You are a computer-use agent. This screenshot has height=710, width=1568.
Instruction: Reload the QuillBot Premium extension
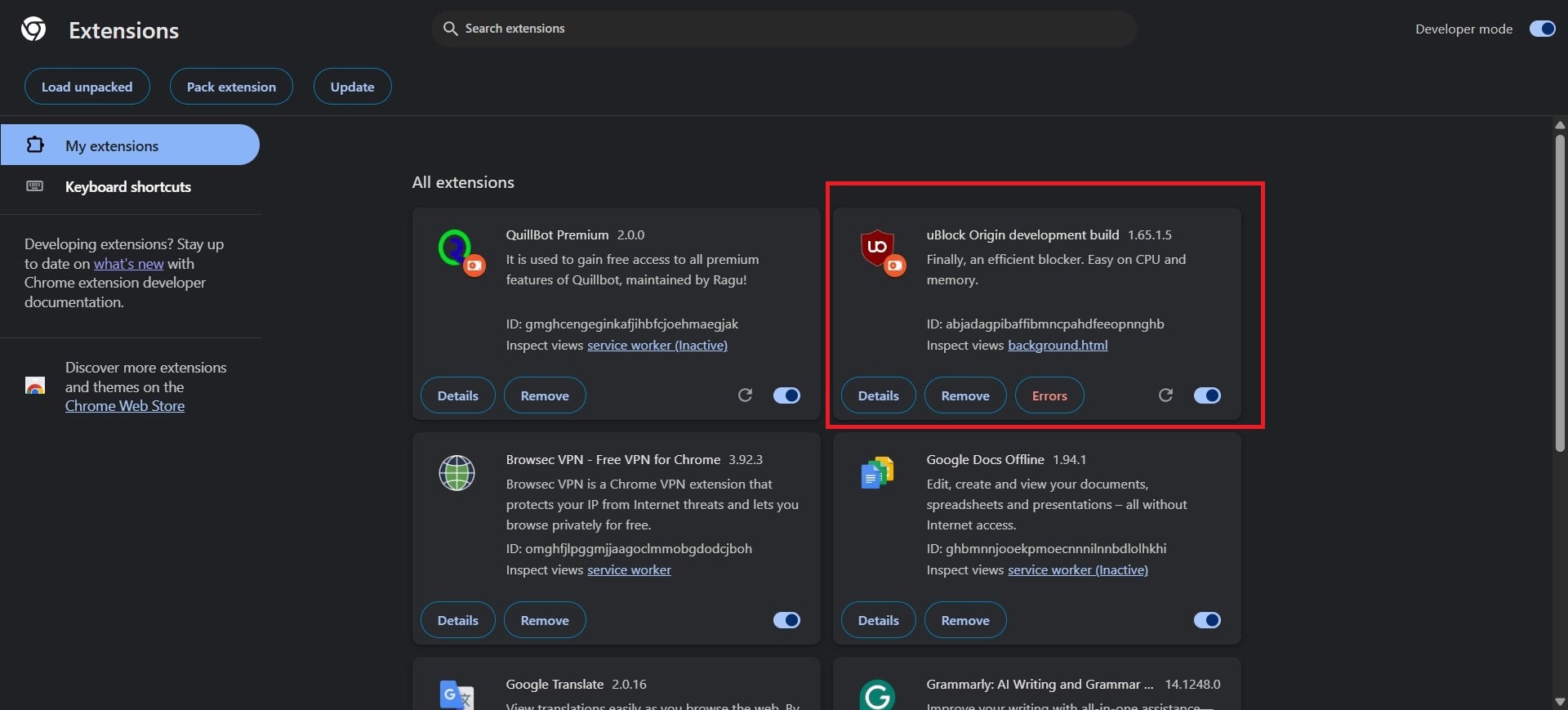coord(745,395)
